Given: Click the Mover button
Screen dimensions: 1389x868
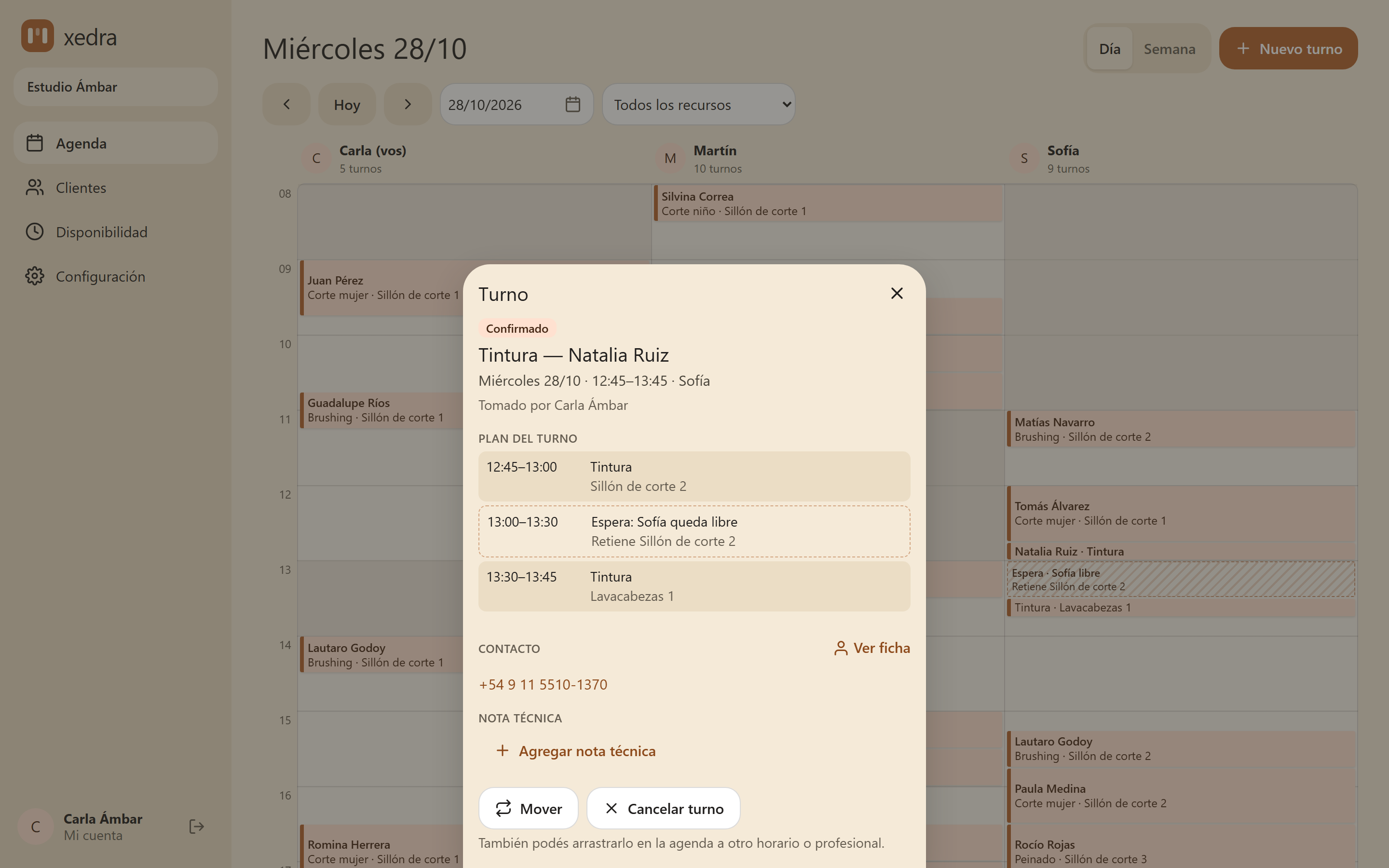Looking at the screenshot, I should 528,808.
